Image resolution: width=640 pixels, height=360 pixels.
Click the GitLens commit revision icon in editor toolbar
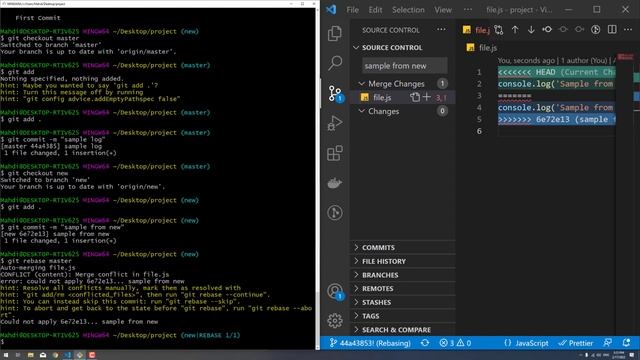click(547, 30)
